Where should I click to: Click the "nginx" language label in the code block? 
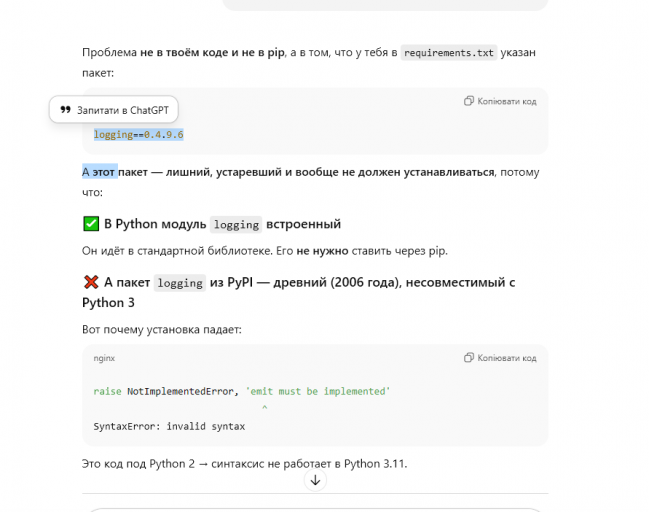105,358
